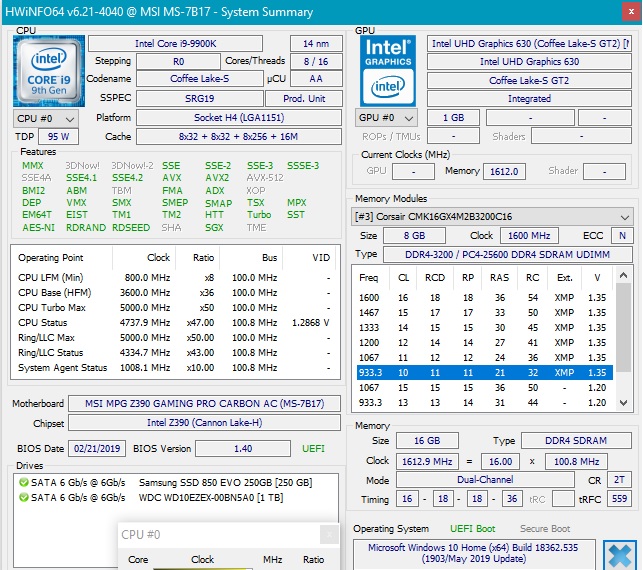Click the Windows 10 Home operating system field
The width and height of the screenshot is (643, 570).
coord(473,554)
